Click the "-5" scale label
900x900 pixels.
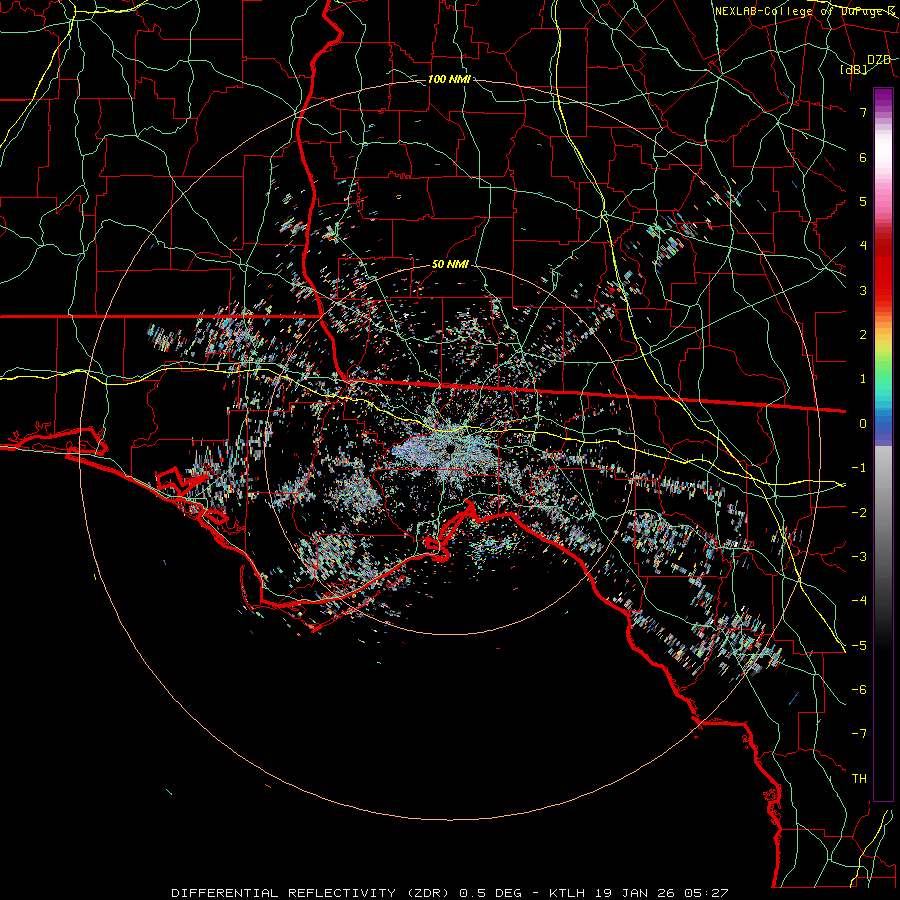click(x=859, y=645)
